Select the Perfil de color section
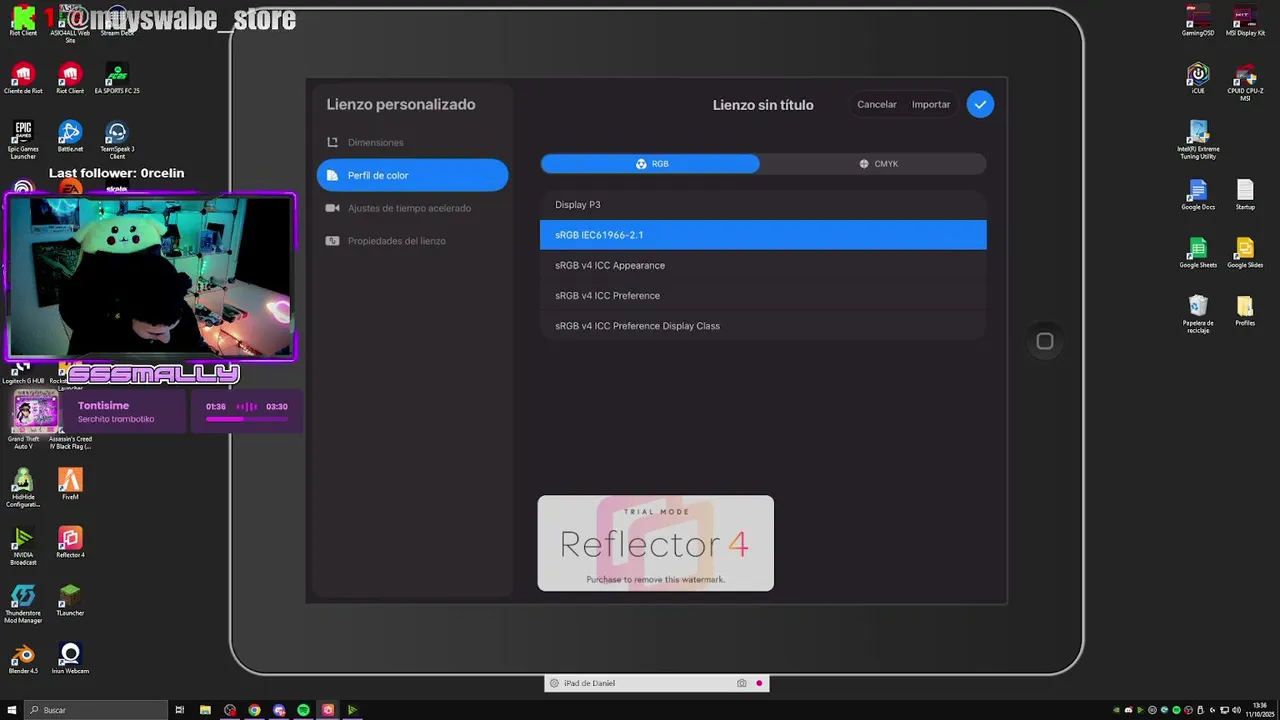Screen dimensions: 1280x720 click(412, 175)
